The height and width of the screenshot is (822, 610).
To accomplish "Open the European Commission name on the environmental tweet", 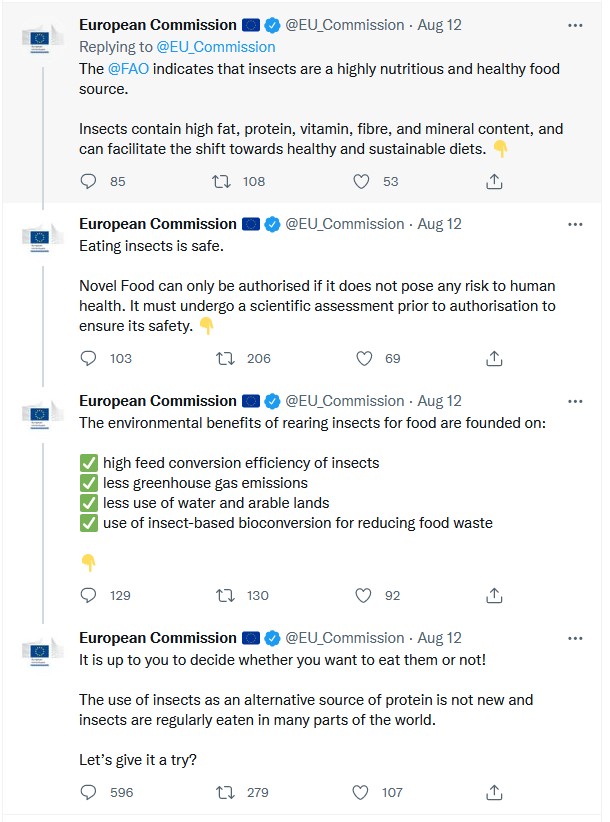I will [x=158, y=401].
